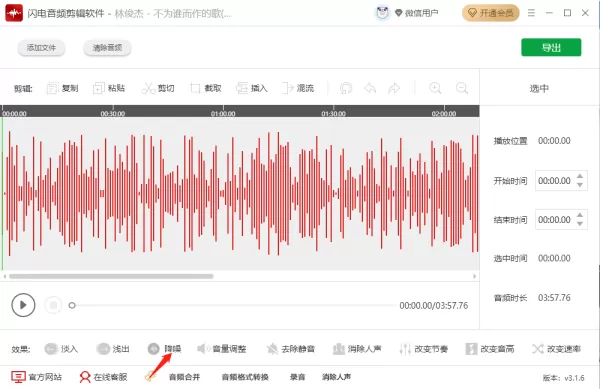600x389 pixels.
Task: Apply Noise Reduction (降噪) effect
Action: (x=165, y=349)
